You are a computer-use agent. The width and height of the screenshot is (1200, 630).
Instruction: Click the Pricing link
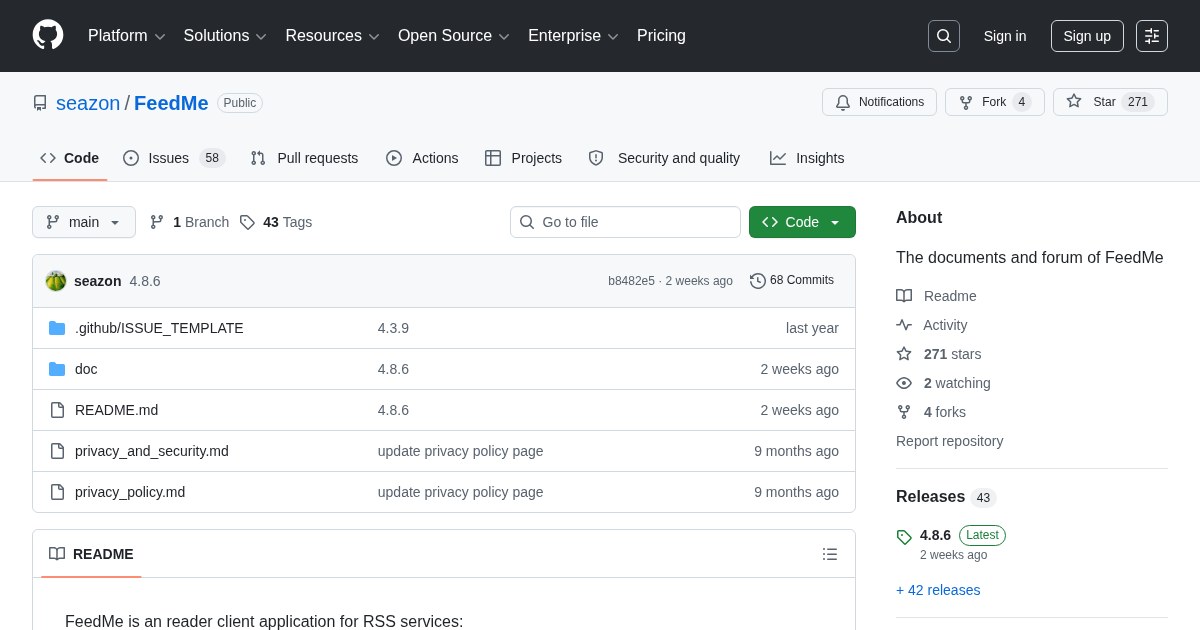(x=661, y=36)
